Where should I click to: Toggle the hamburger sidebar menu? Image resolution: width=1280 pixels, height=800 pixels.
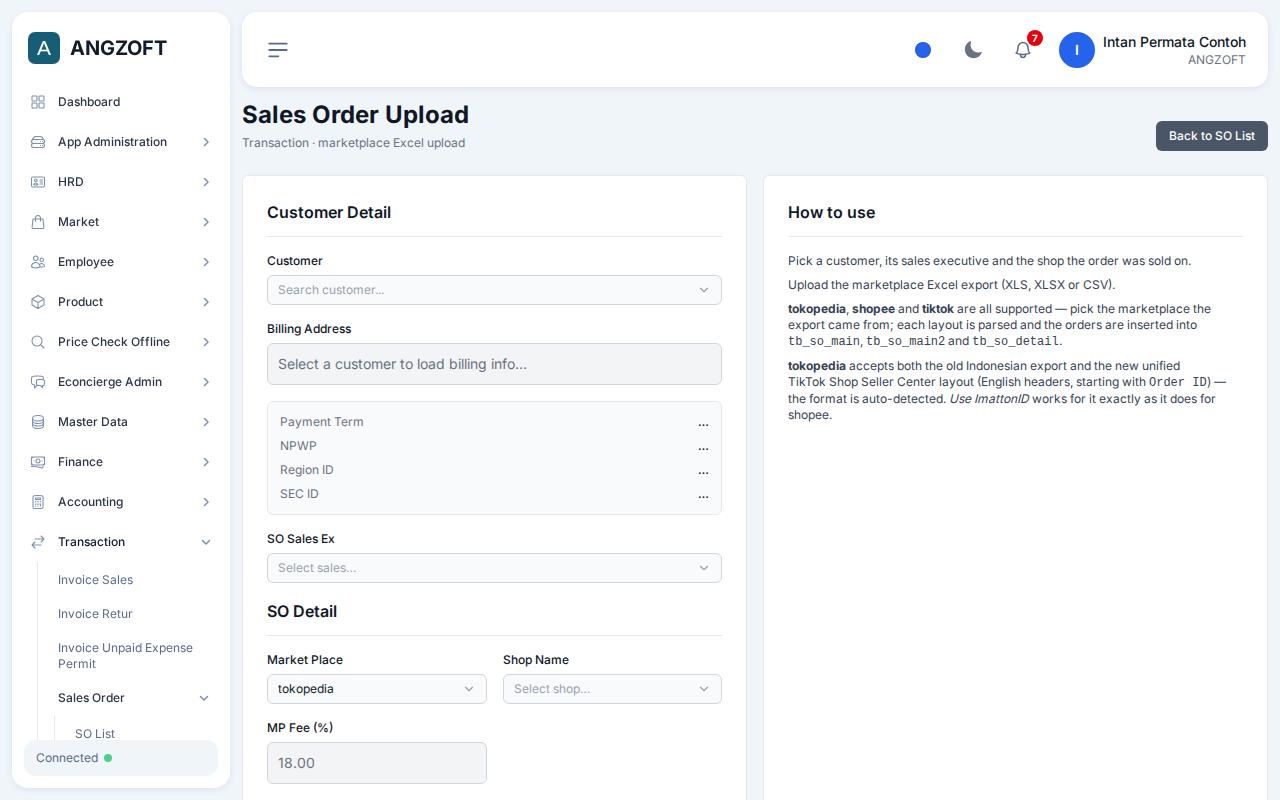[278, 50]
